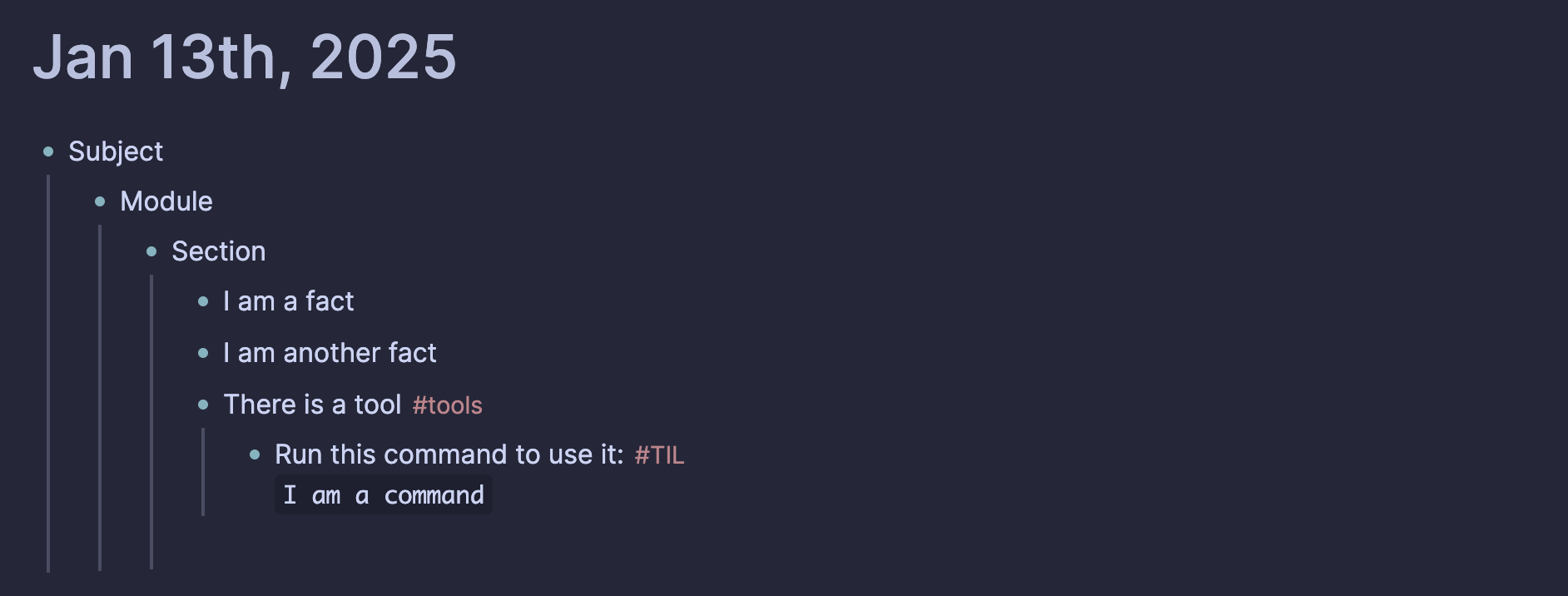
Task: Open the #tools tag link
Action: click(447, 405)
